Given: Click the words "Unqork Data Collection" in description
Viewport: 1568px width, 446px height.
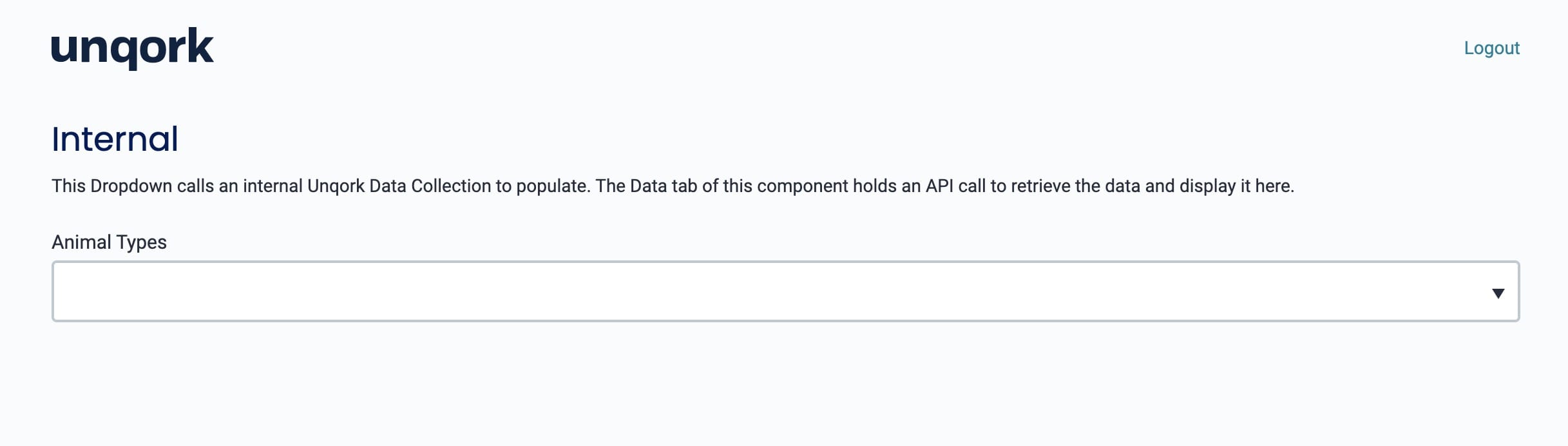Looking at the screenshot, I should [x=399, y=186].
